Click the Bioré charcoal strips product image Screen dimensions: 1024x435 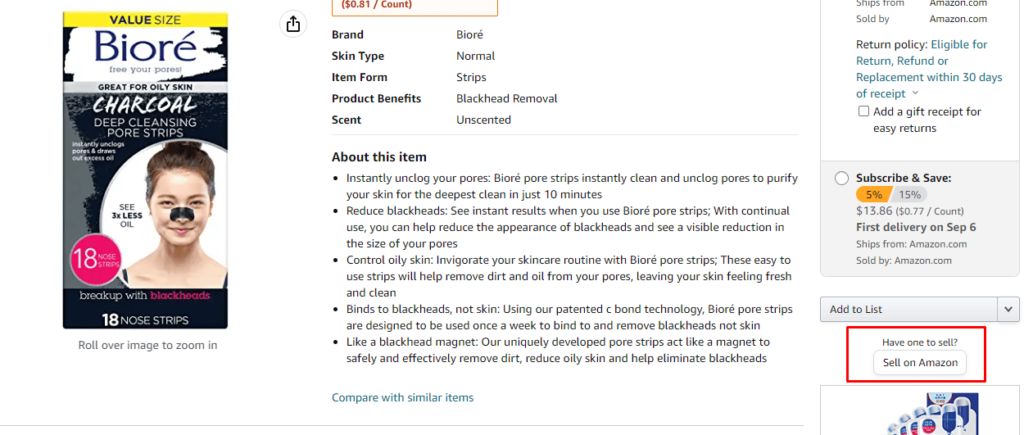145,170
